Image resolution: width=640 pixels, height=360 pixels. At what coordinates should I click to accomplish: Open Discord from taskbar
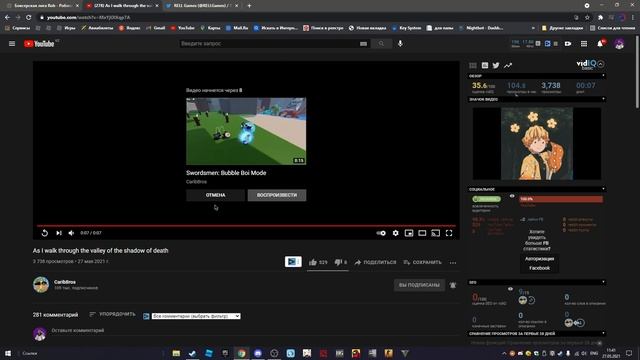[x=258, y=353]
